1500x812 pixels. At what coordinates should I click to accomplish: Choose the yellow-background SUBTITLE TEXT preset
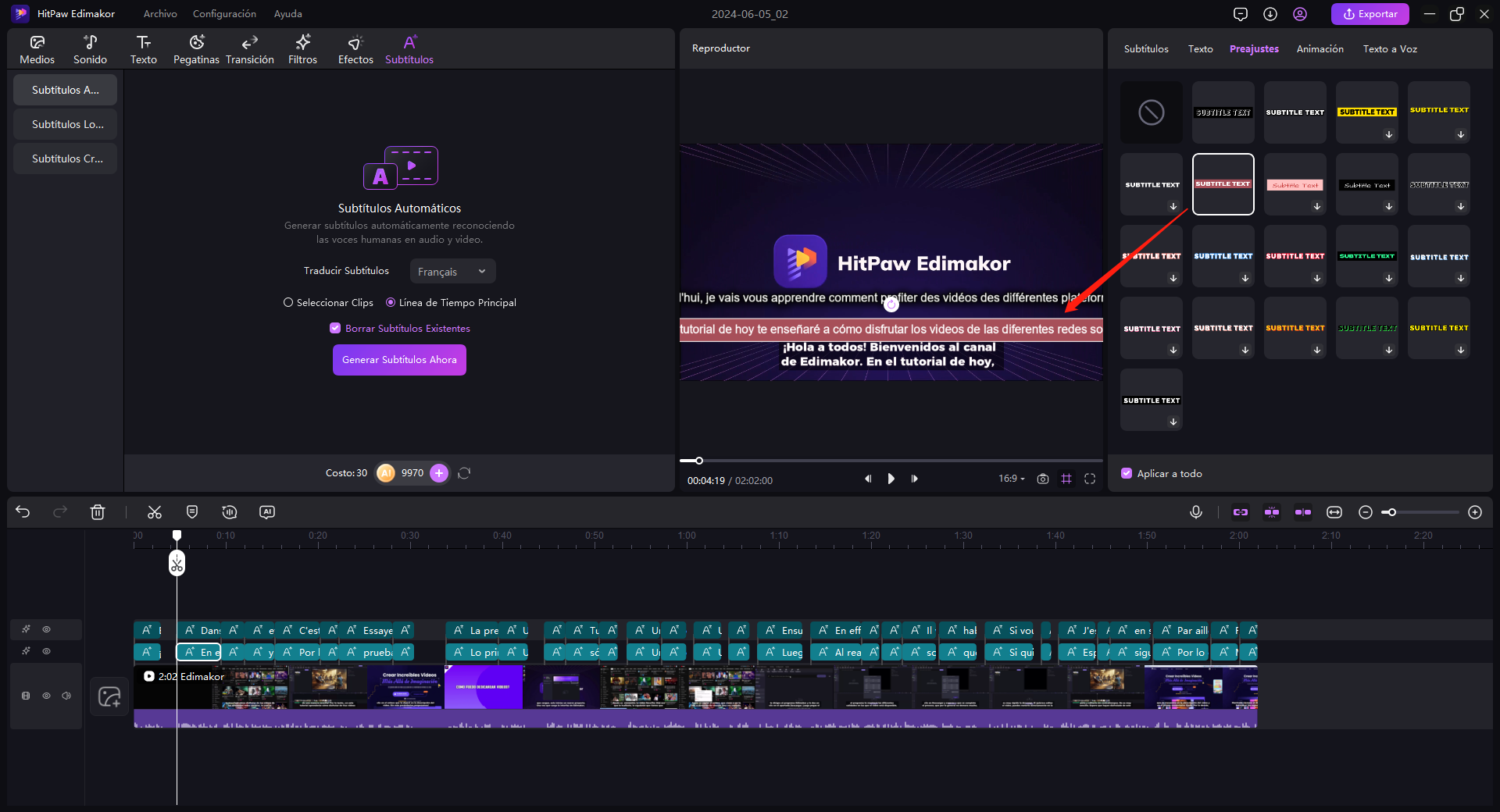pos(1367,112)
